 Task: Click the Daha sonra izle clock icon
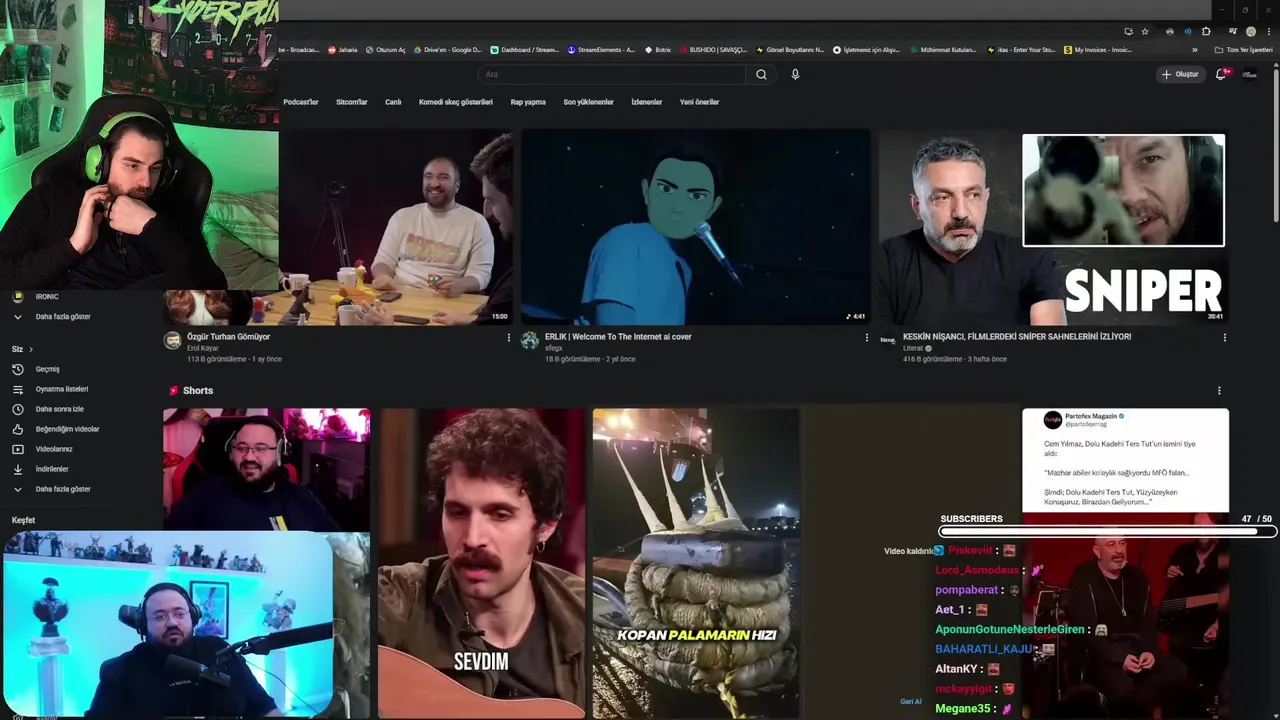17,409
